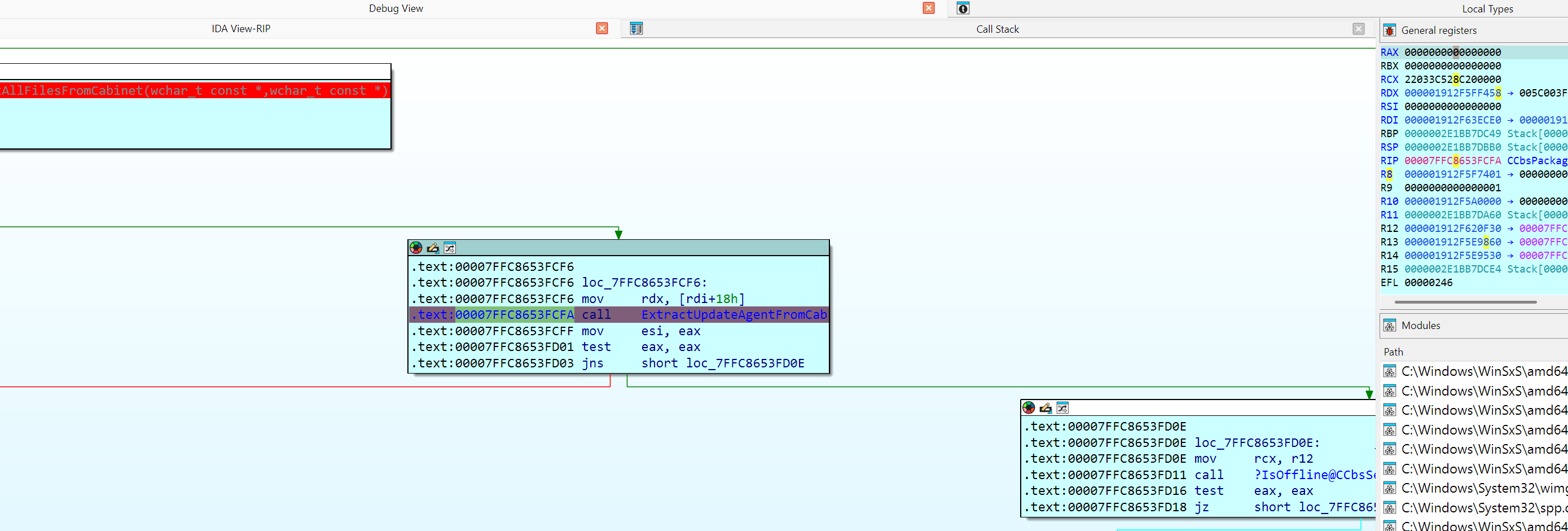The image size is (1568, 531).
Task: Click the red AllFilesFromCabinet function header
Action: [x=195, y=91]
